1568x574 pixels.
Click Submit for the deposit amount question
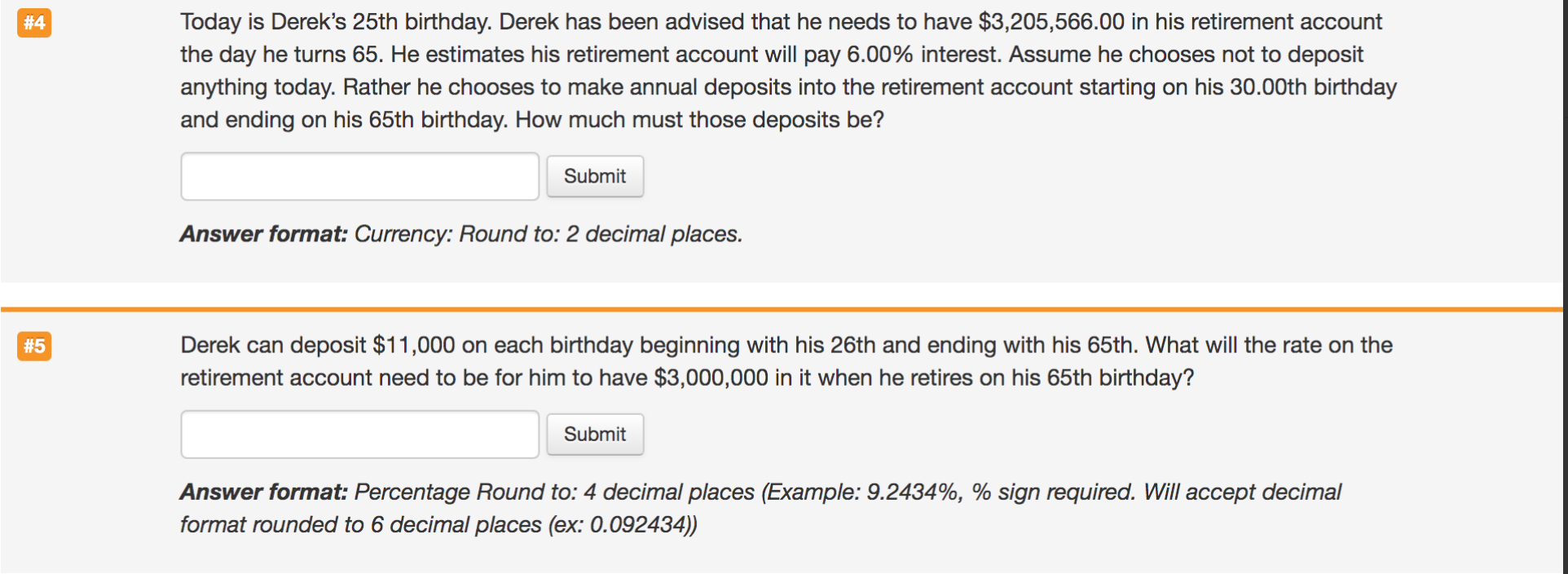594,176
